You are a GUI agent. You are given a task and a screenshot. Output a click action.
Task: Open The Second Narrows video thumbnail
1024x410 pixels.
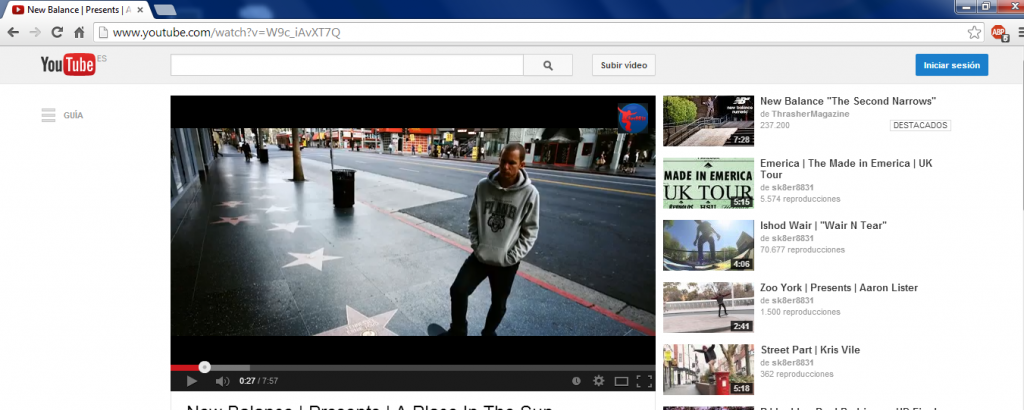coord(709,121)
